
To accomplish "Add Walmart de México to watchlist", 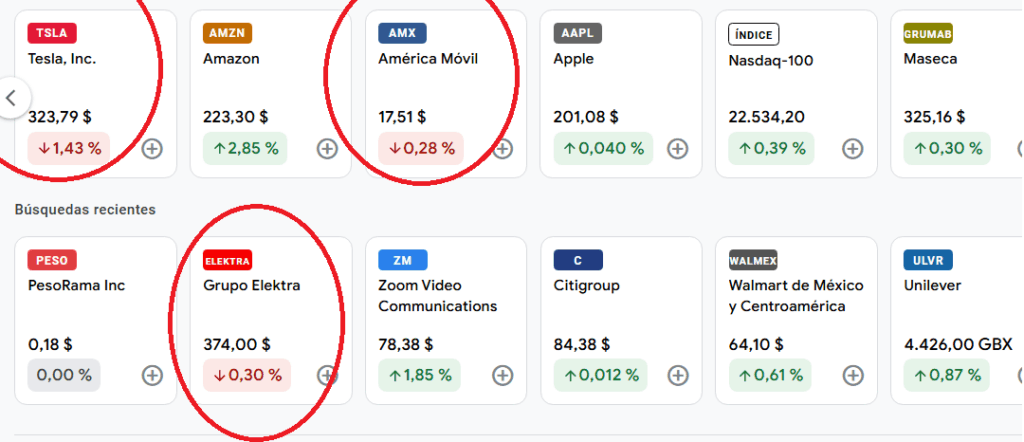I will pos(852,375).
